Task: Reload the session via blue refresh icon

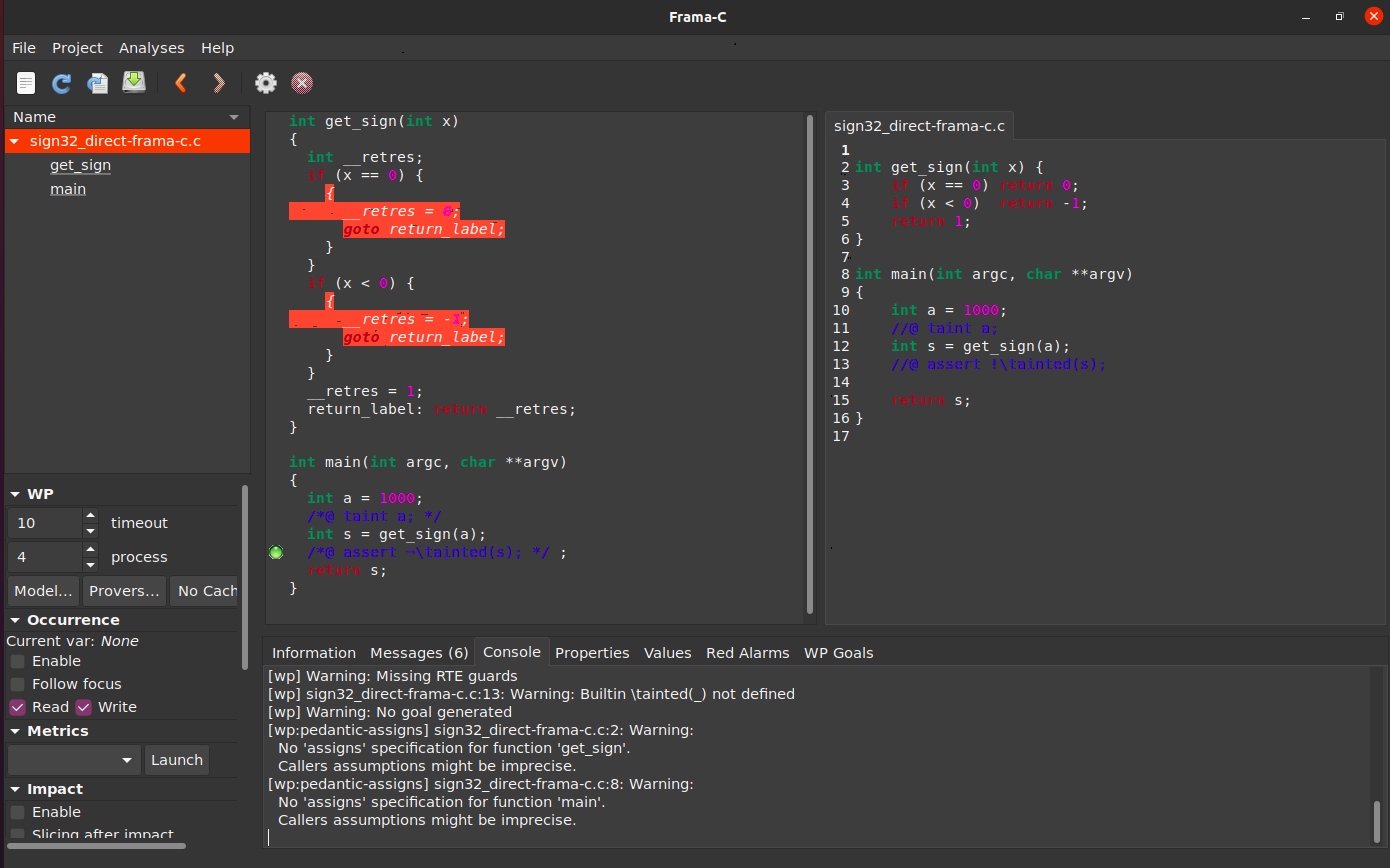Action: pos(62,83)
